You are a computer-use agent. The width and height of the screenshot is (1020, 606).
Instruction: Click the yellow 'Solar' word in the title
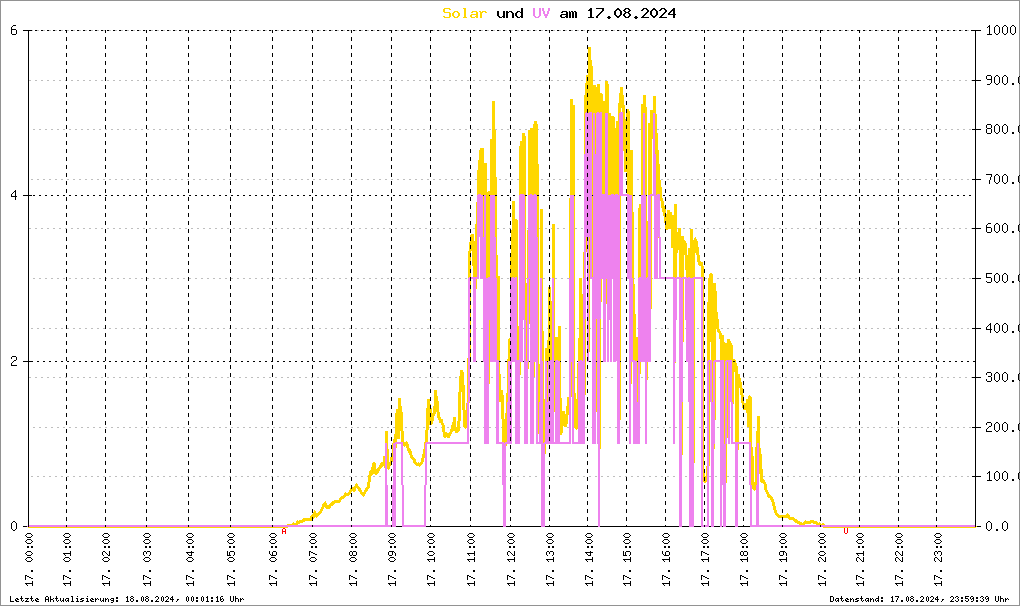(464, 13)
